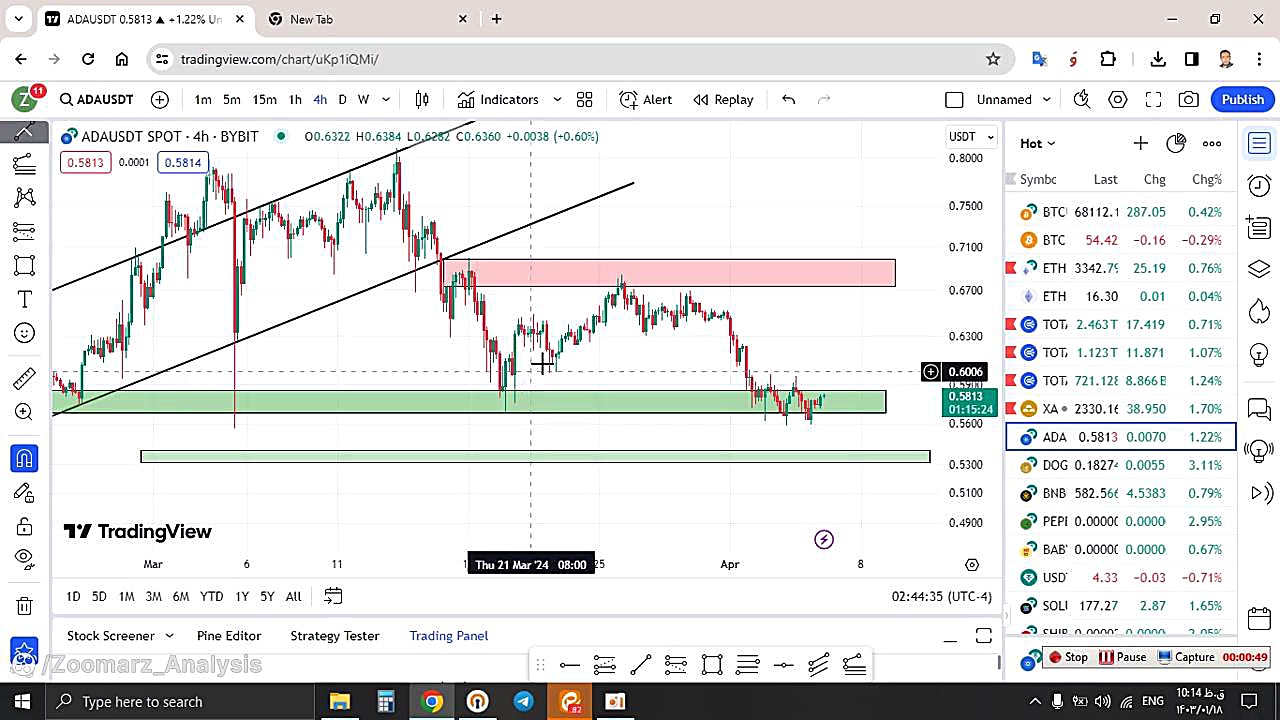Add symbol to compare plus icon
The width and height of the screenshot is (1280, 720).
point(160,99)
